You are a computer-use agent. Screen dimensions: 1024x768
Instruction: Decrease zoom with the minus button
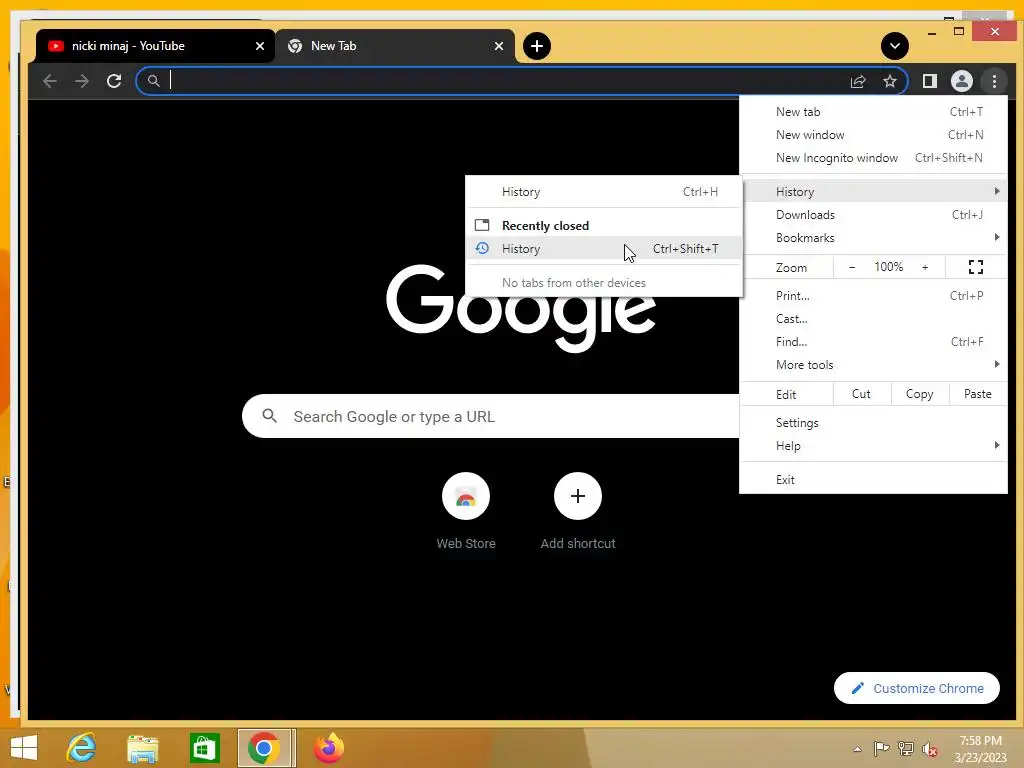[x=852, y=267]
